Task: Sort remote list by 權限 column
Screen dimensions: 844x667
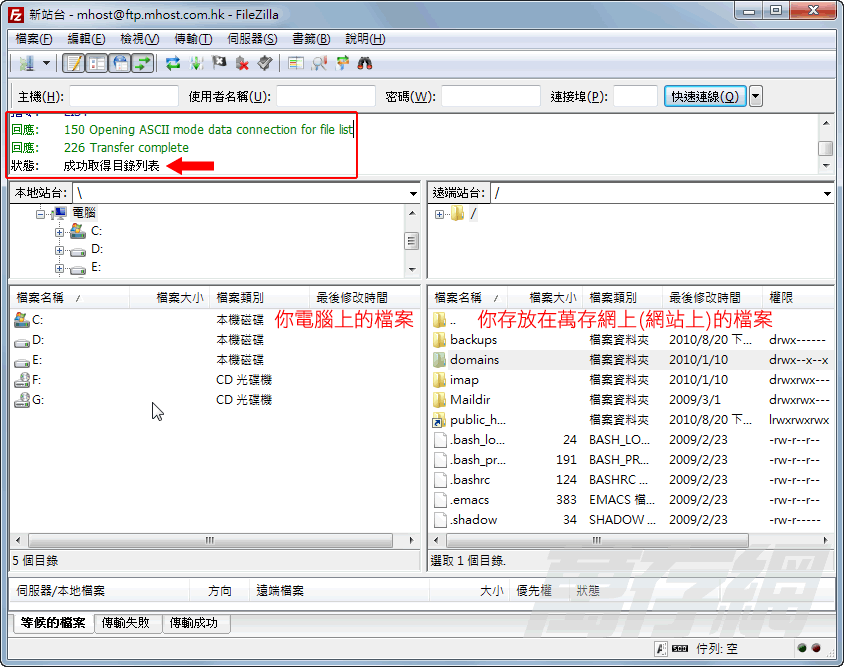Action: click(x=798, y=297)
